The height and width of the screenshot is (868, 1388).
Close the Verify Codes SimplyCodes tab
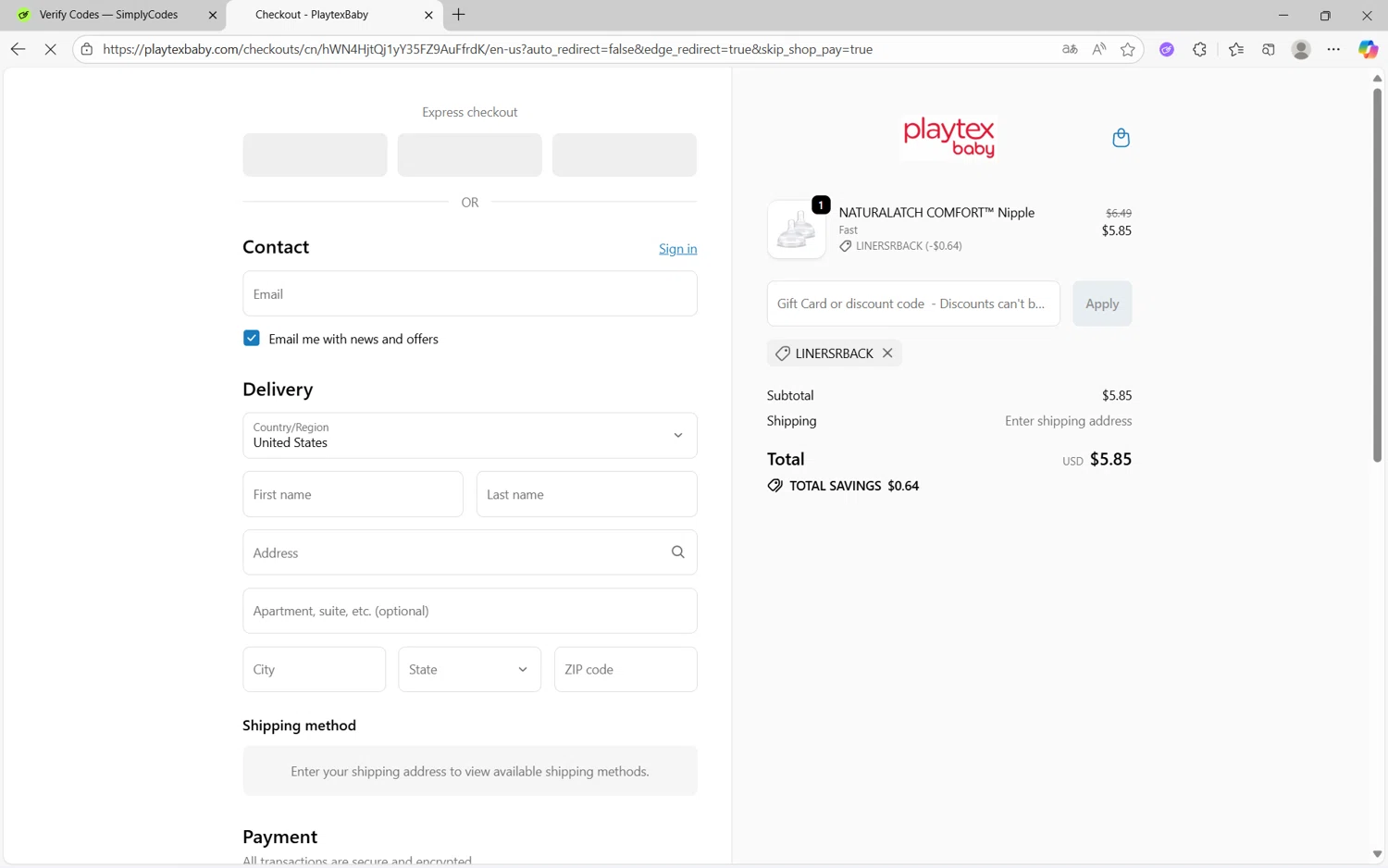pyautogui.click(x=213, y=15)
